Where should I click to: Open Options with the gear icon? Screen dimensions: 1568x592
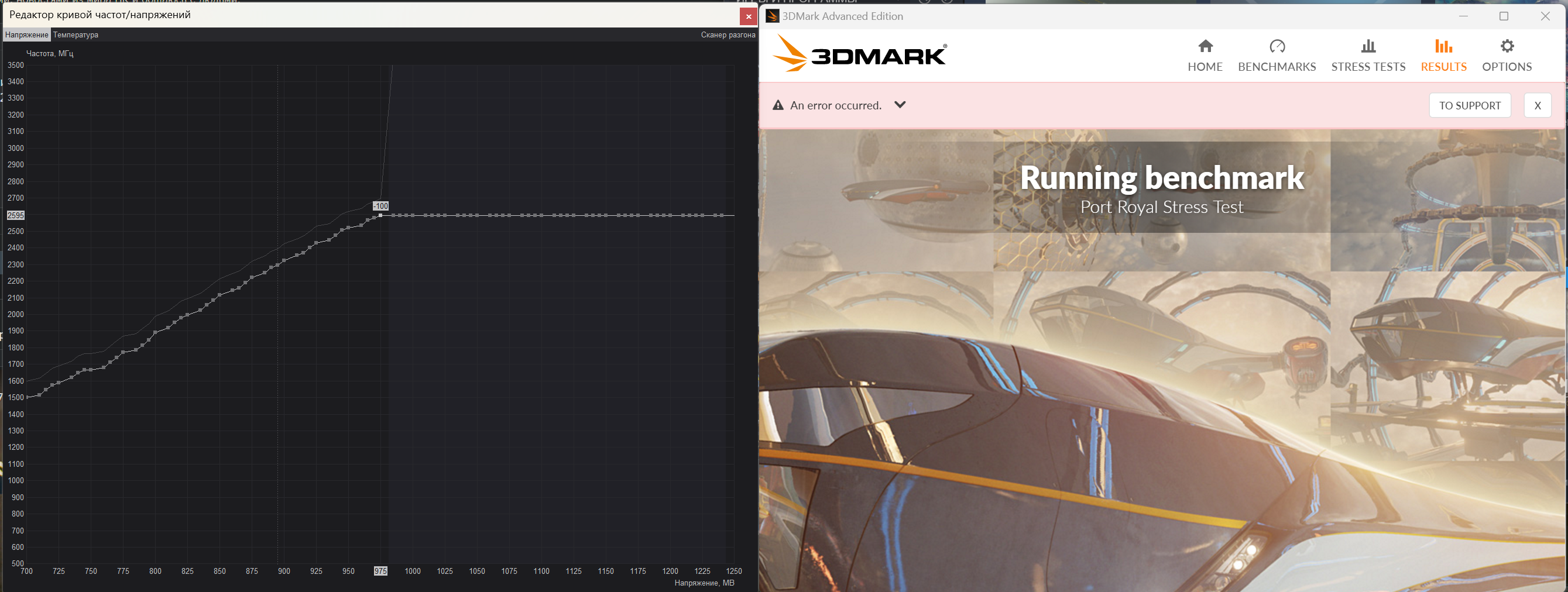click(x=1507, y=46)
